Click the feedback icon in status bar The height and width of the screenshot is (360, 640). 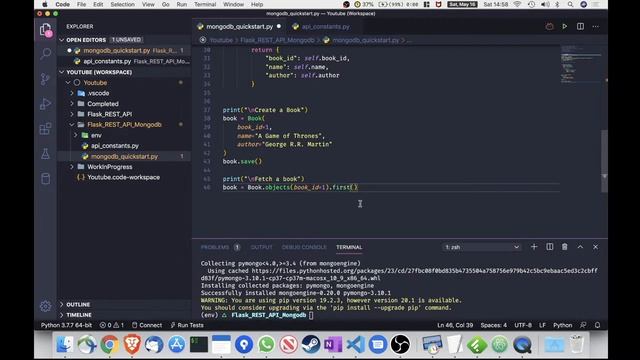(x=583, y=325)
